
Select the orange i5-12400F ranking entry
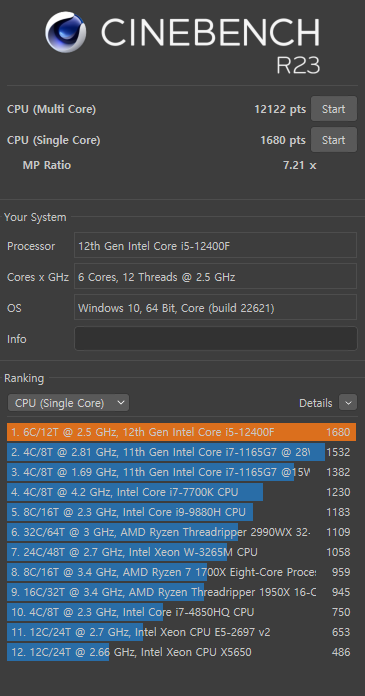pos(181,432)
